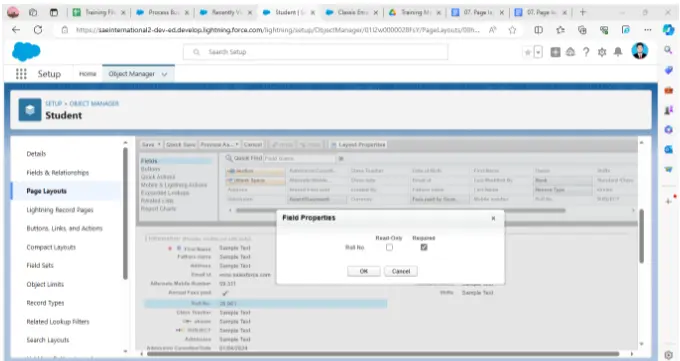Open the Edge sidebar tools briefcase icon
This screenshot has width=680, height=361.
pos(668,90)
